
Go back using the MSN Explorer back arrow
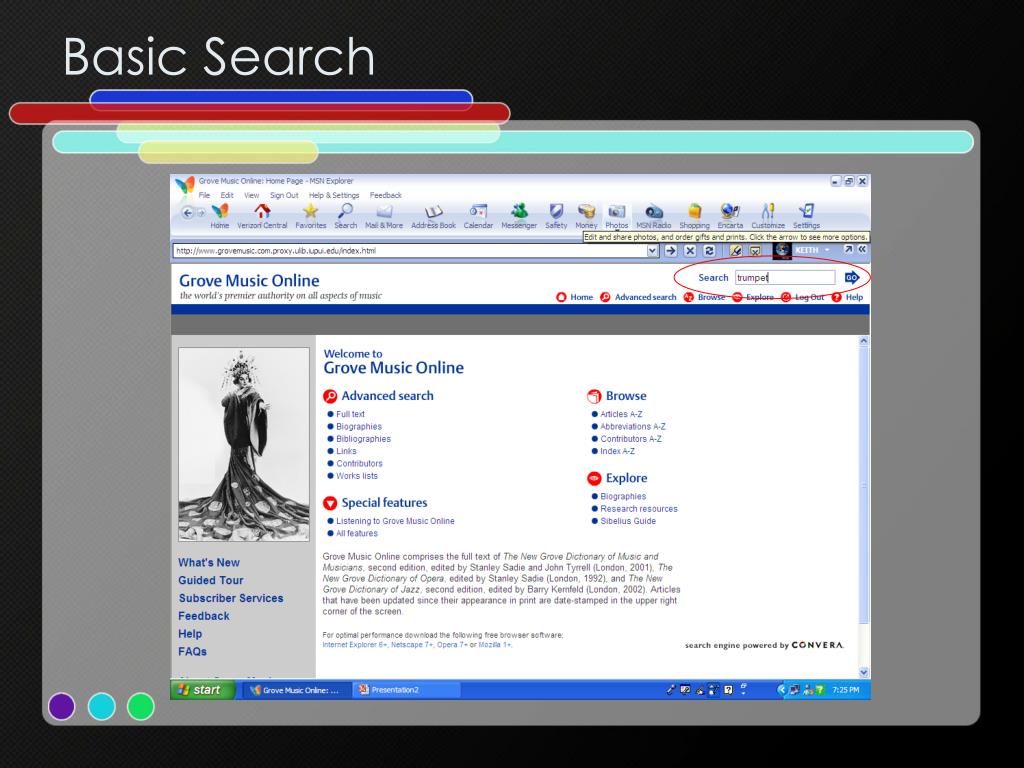(187, 212)
